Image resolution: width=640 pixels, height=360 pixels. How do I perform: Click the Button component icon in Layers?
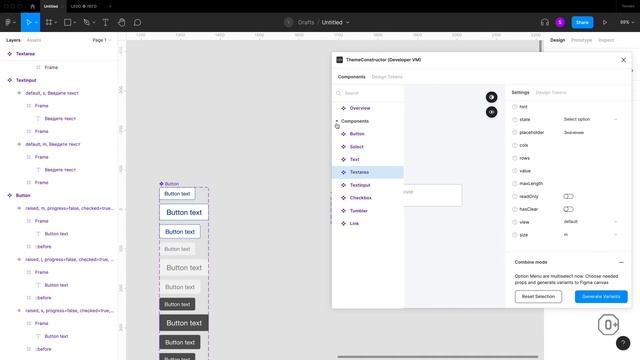coord(10,195)
